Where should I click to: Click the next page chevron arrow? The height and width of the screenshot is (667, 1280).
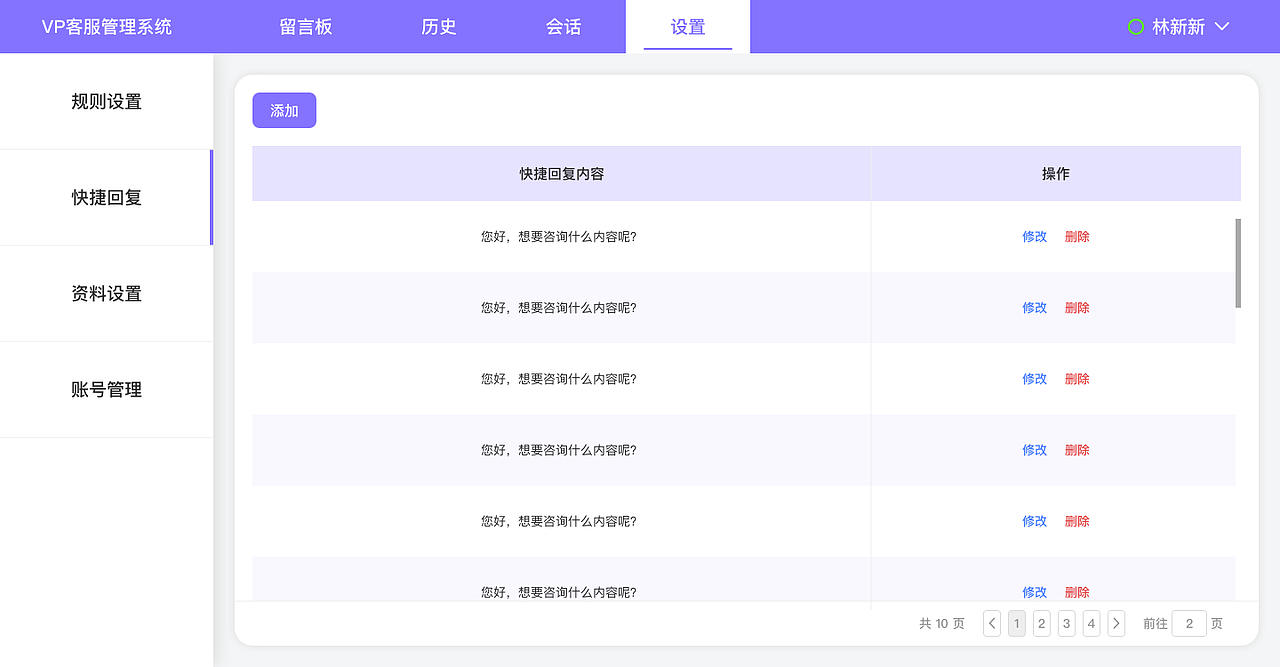tap(1116, 623)
